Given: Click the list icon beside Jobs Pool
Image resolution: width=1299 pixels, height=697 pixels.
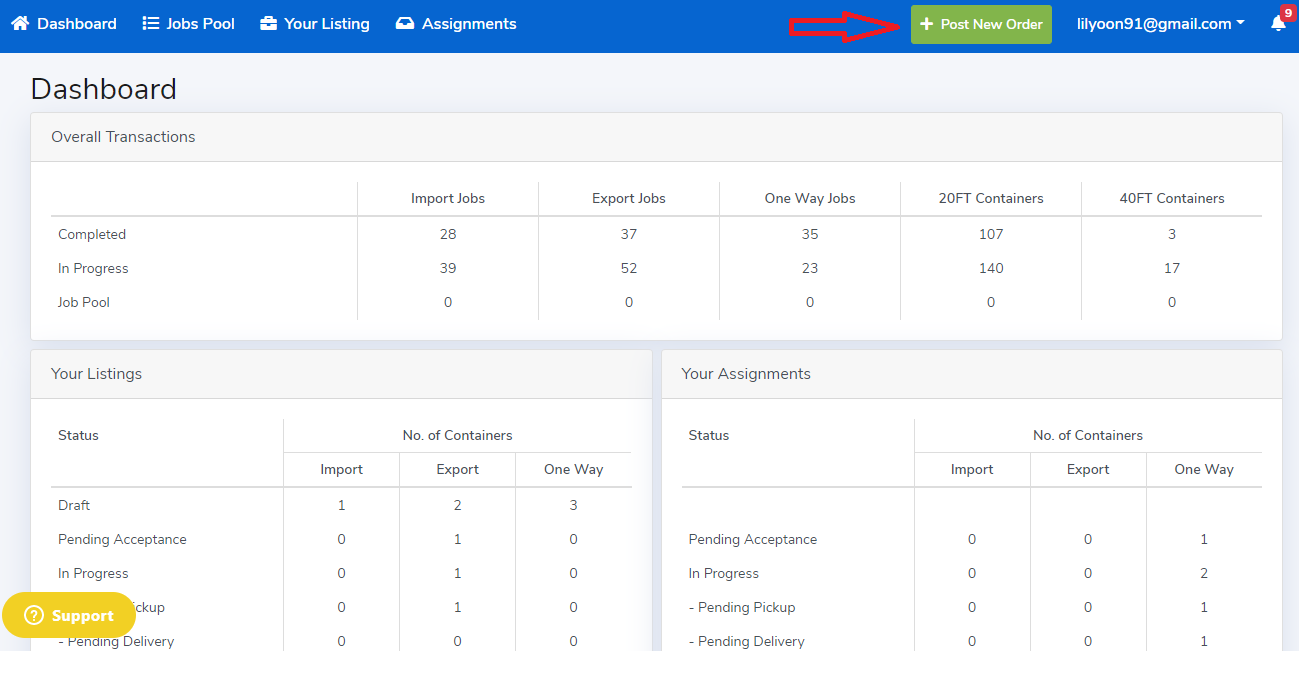Looking at the screenshot, I should [x=151, y=23].
